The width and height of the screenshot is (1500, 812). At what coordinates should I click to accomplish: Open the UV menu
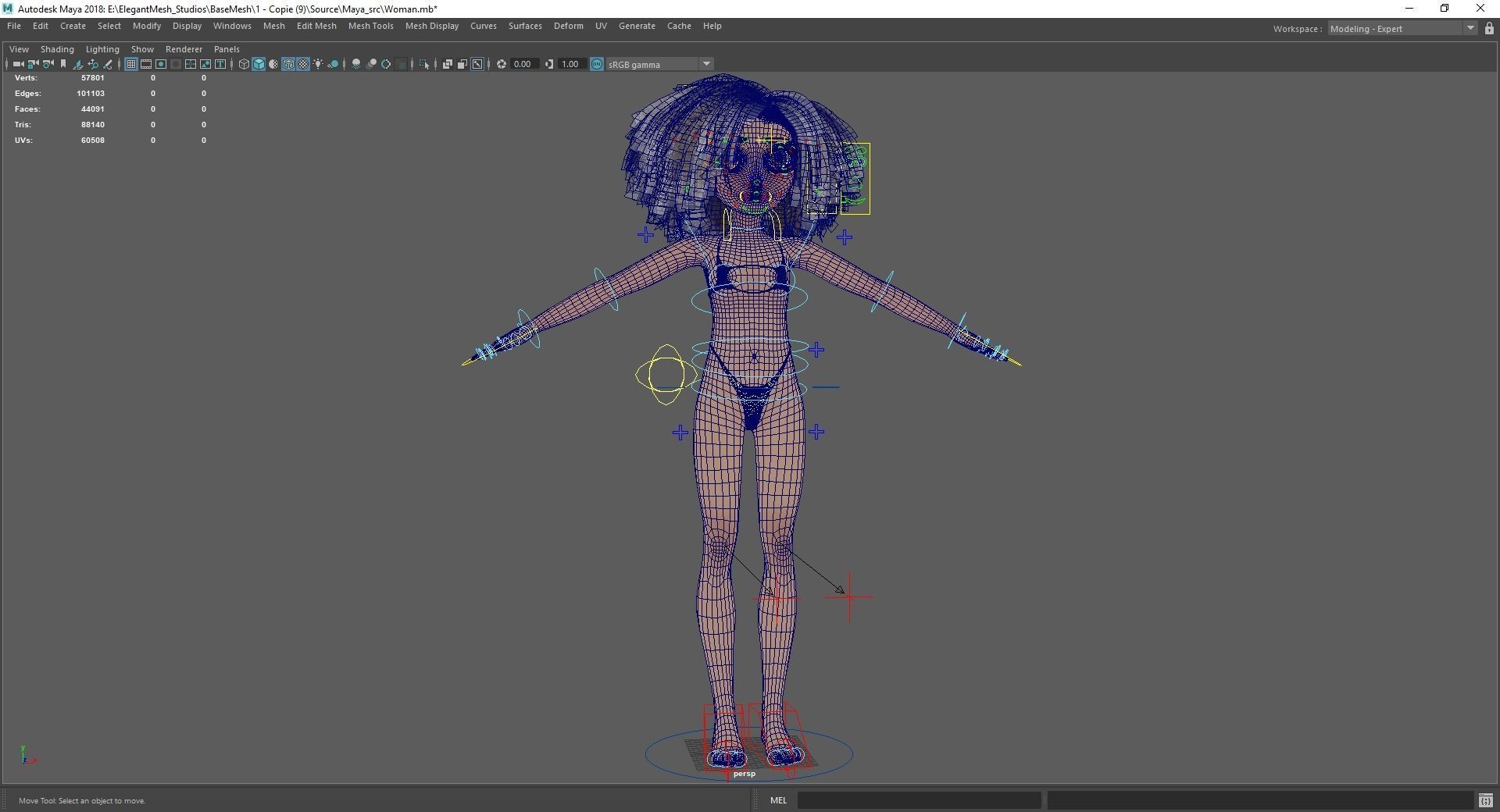601,26
